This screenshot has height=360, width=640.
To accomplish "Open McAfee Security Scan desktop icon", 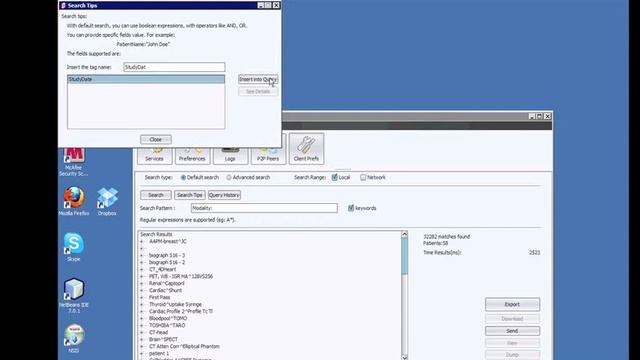I will [x=73, y=162].
